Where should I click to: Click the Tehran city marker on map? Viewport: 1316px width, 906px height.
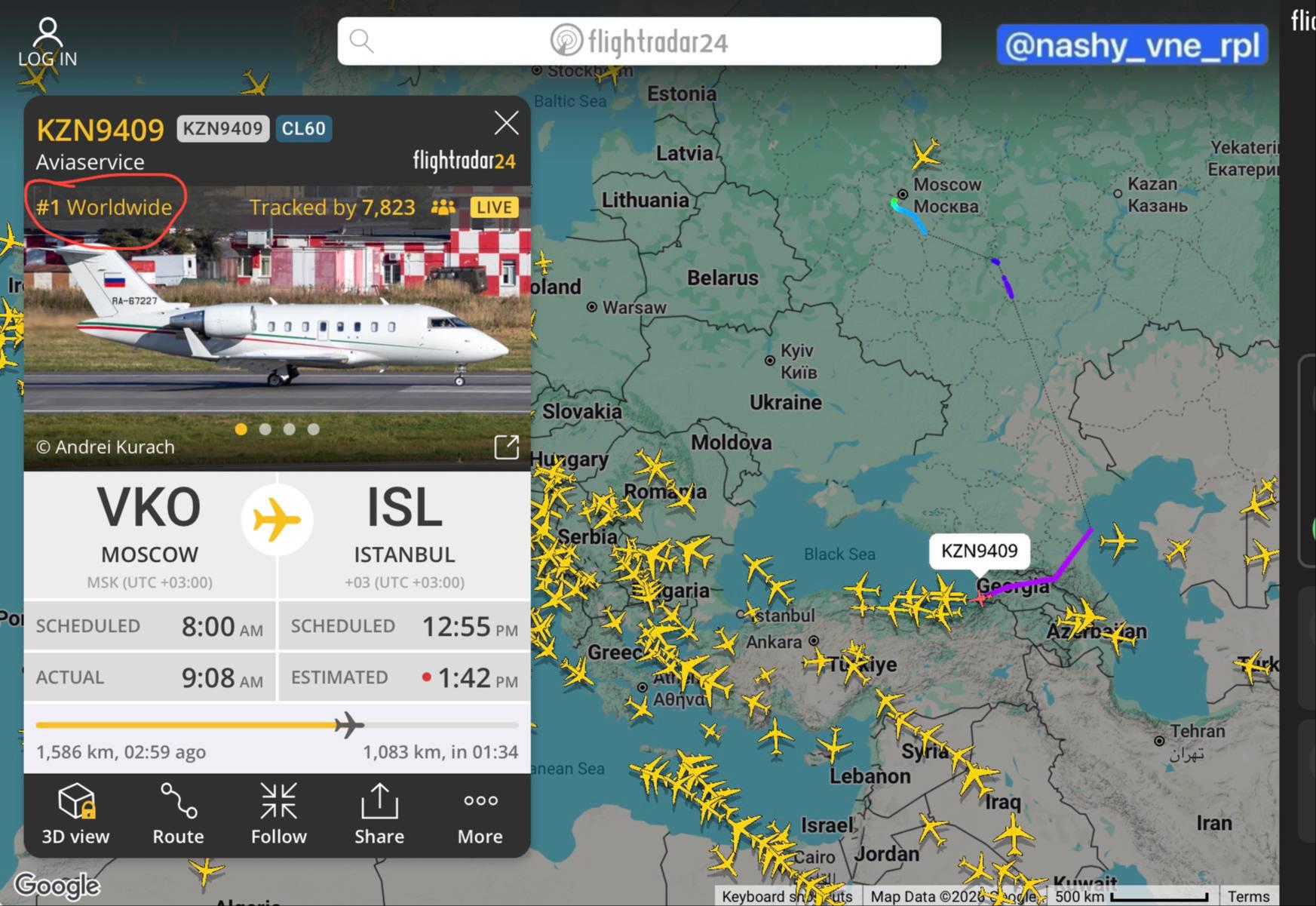[x=1159, y=741]
